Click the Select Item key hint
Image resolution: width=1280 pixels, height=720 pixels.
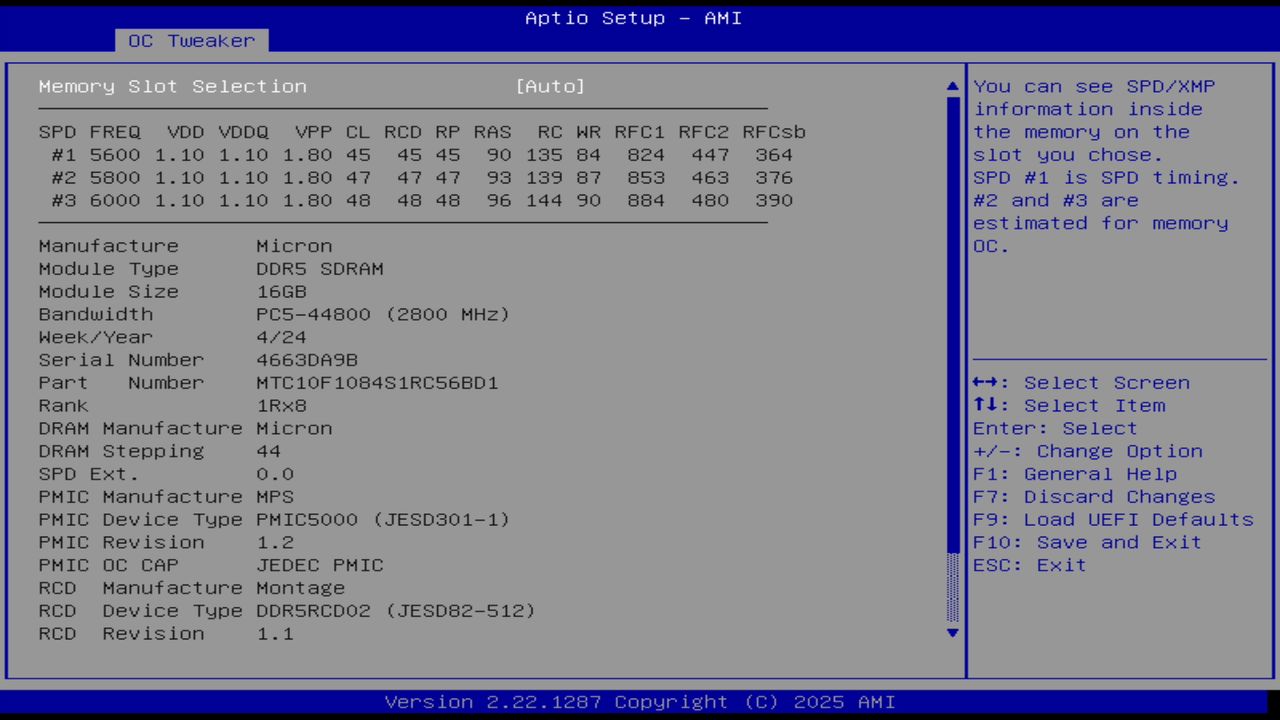(x=1069, y=406)
